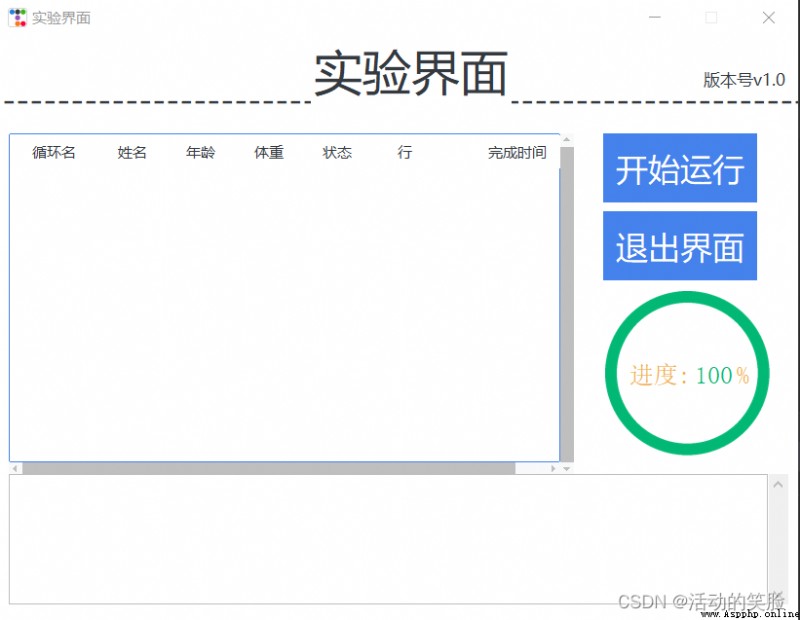Select the 状态 column header
800x620 pixels.
click(337, 152)
